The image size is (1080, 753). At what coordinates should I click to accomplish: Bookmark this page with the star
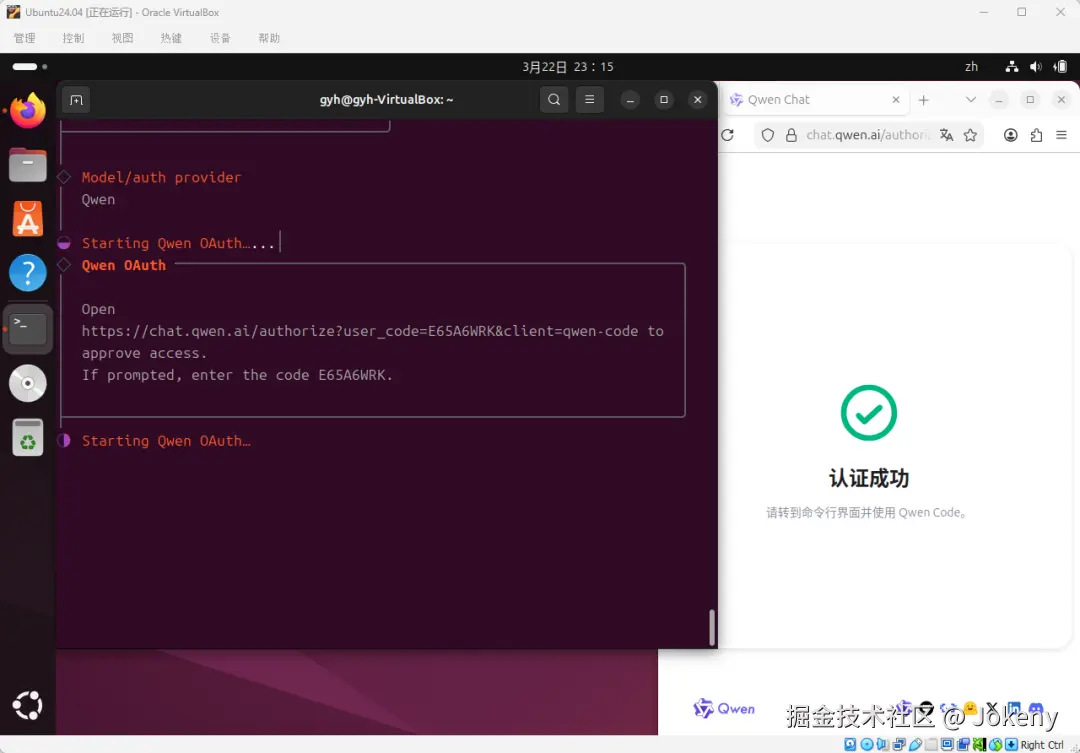click(970, 135)
